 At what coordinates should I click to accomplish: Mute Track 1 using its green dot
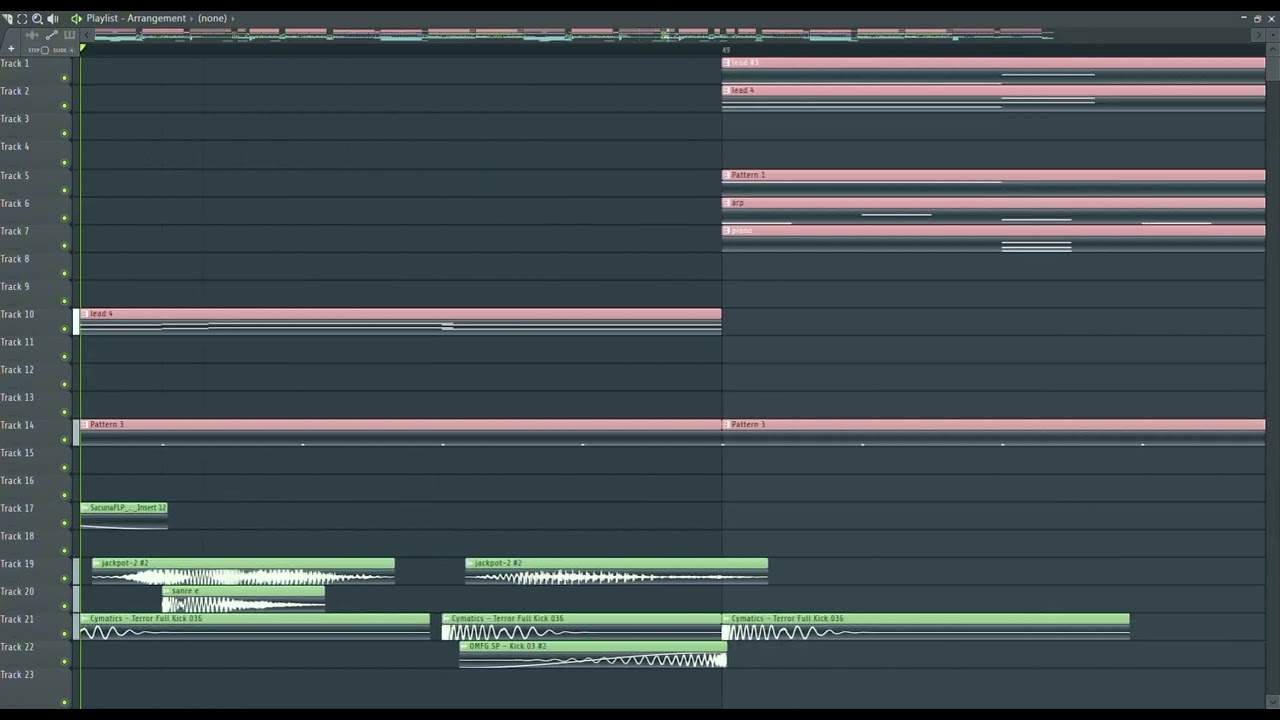[x=65, y=77]
